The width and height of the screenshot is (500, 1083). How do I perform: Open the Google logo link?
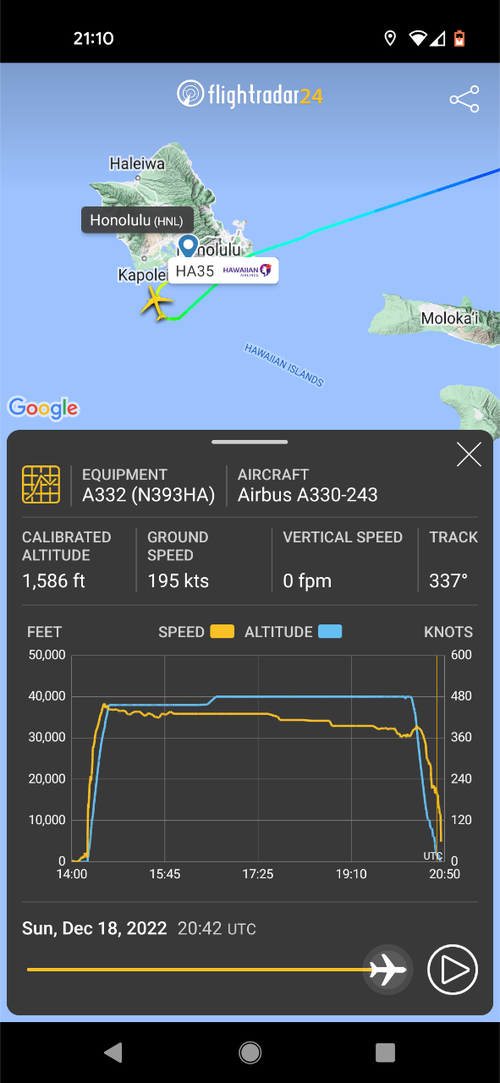click(x=43, y=408)
